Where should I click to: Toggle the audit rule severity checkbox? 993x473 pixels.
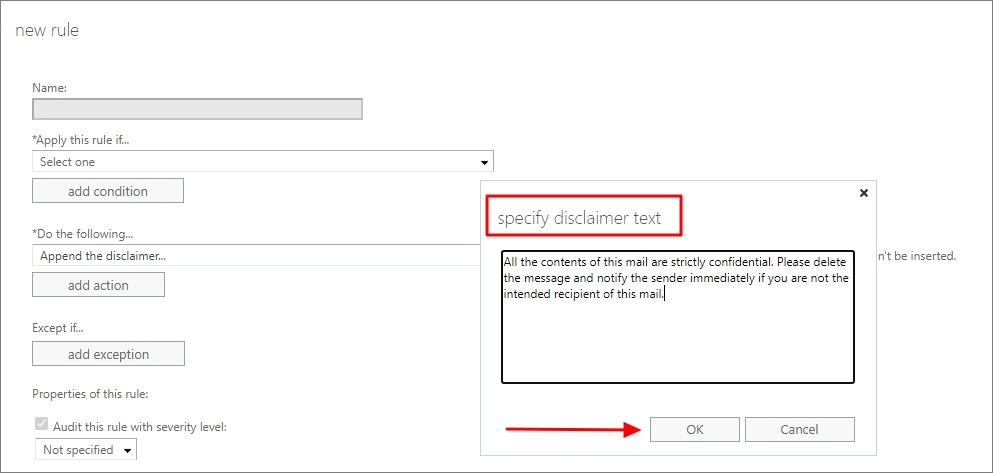tap(41, 426)
